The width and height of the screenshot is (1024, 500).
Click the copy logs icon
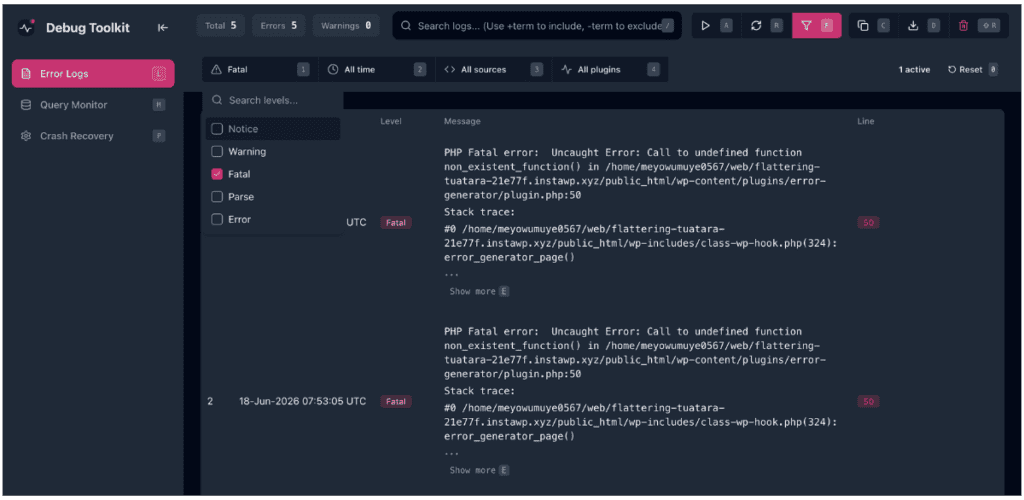point(863,25)
